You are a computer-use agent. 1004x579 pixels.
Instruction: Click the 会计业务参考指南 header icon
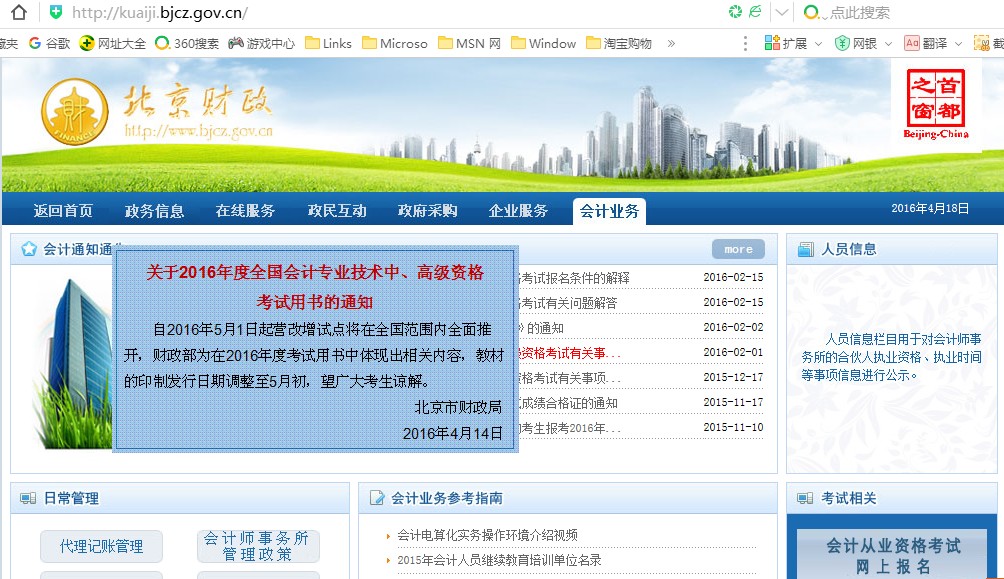tap(376, 498)
